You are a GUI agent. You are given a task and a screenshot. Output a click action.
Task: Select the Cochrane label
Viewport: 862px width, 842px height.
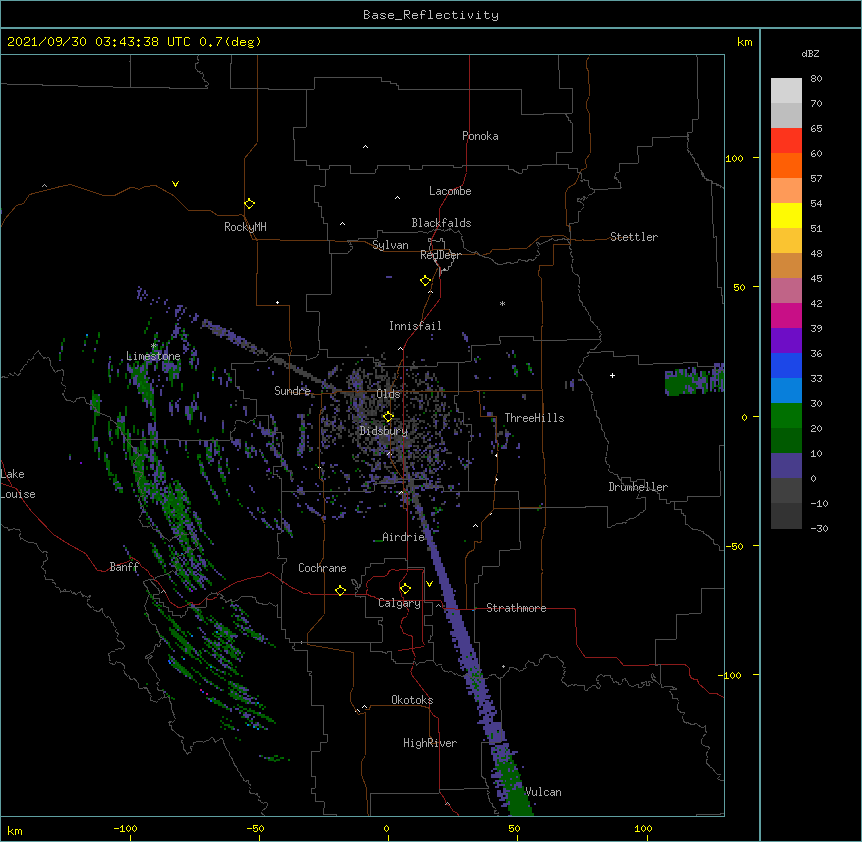point(322,568)
